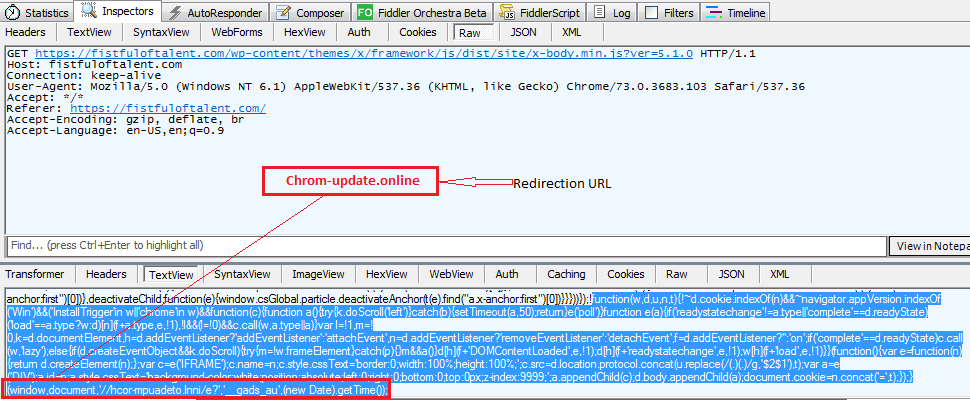Image resolution: width=970 pixels, height=400 pixels.
Task: Toggle the Filters checkbox
Action: click(651, 13)
